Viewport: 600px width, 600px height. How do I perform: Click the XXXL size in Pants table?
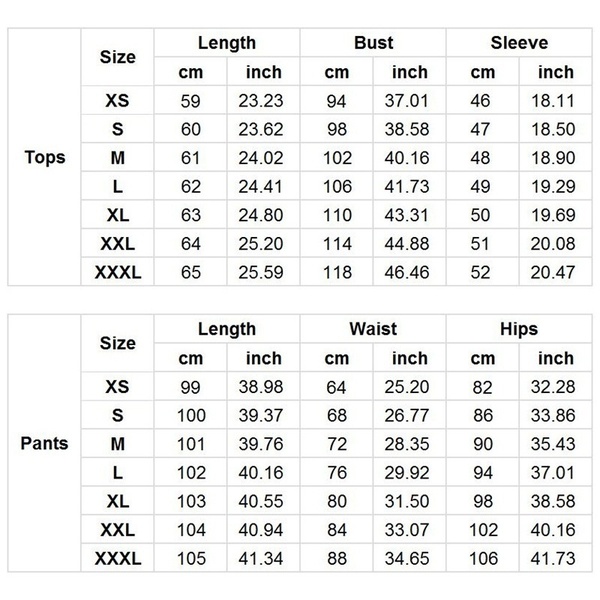coord(118,559)
